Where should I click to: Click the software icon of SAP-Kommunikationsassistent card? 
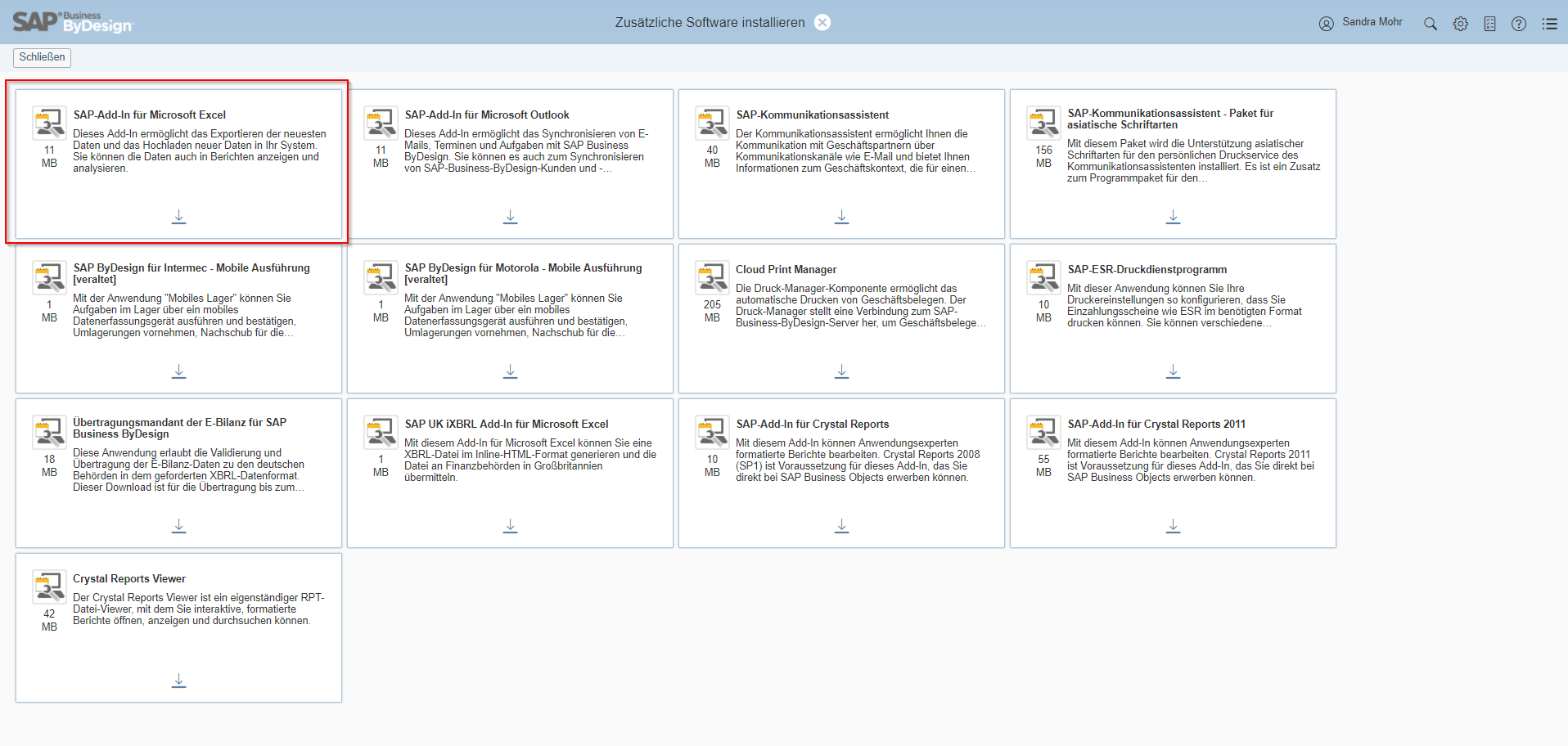click(x=713, y=123)
